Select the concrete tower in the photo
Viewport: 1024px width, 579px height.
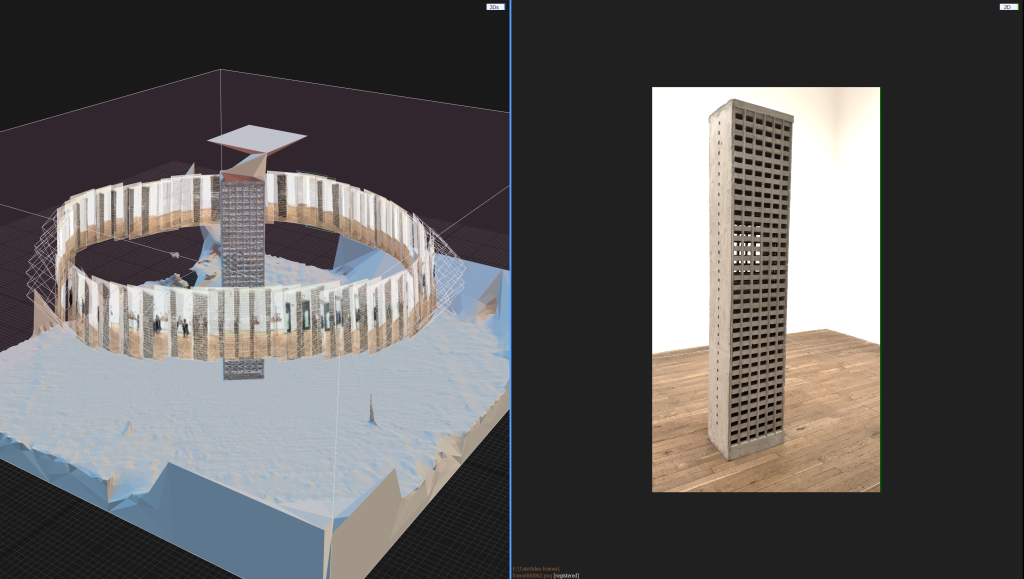749,270
